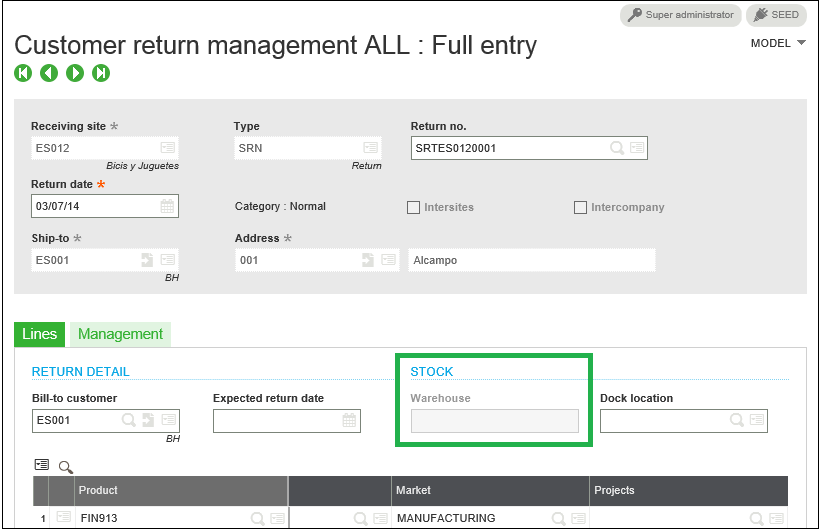
Task: Open Expected return date calendar icon
Action: [x=349, y=420]
